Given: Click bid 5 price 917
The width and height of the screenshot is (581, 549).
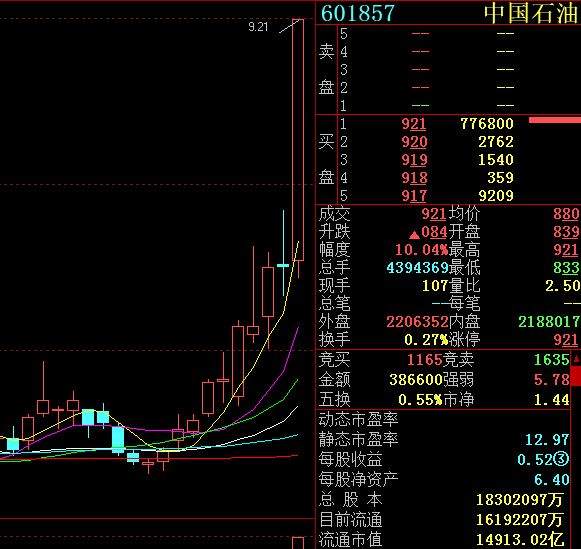Looking at the screenshot, I should [414, 196].
